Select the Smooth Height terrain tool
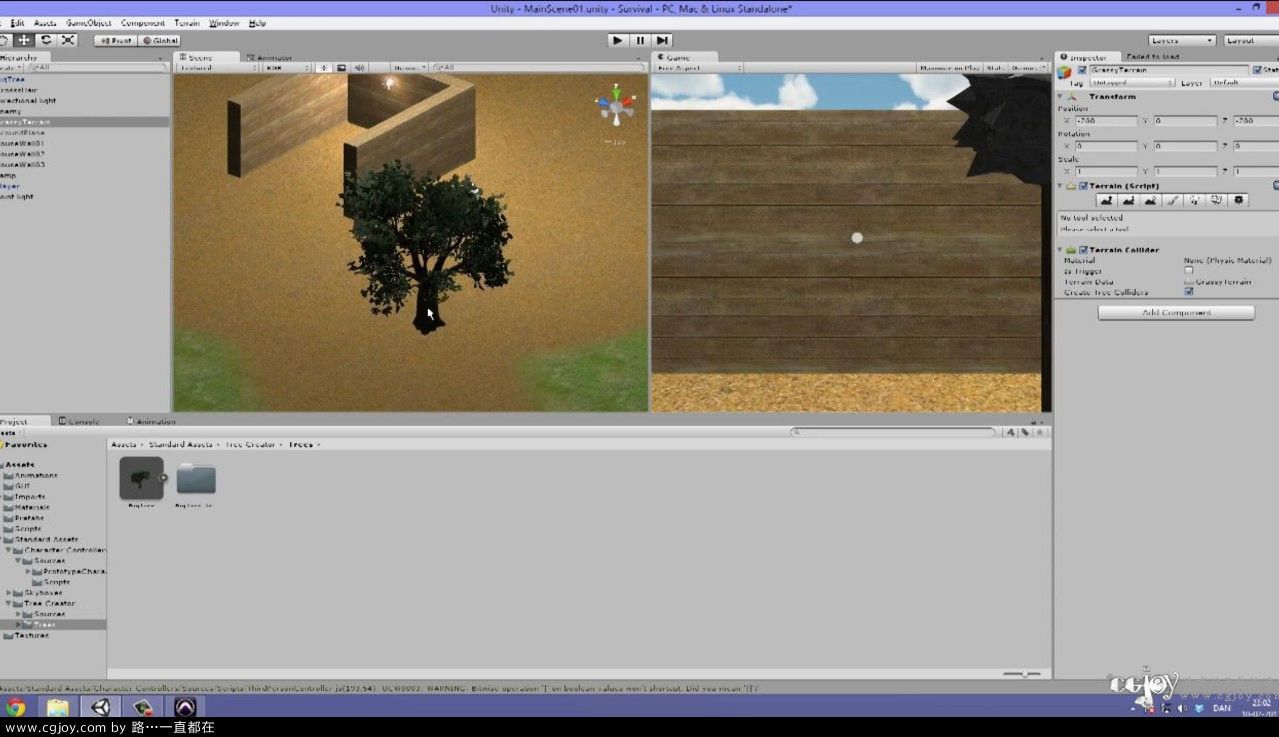This screenshot has width=1279, height=737. [x=1152, y=200]
